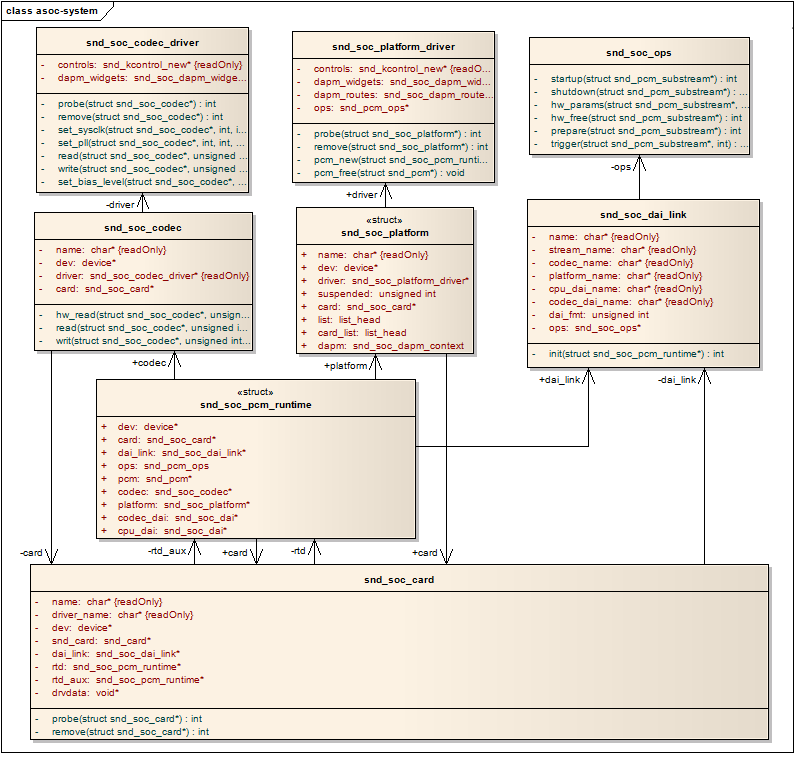The image size is (794, 768).
Task: Select the snd_soc_platform_driver class header
Action: (393, 46)
